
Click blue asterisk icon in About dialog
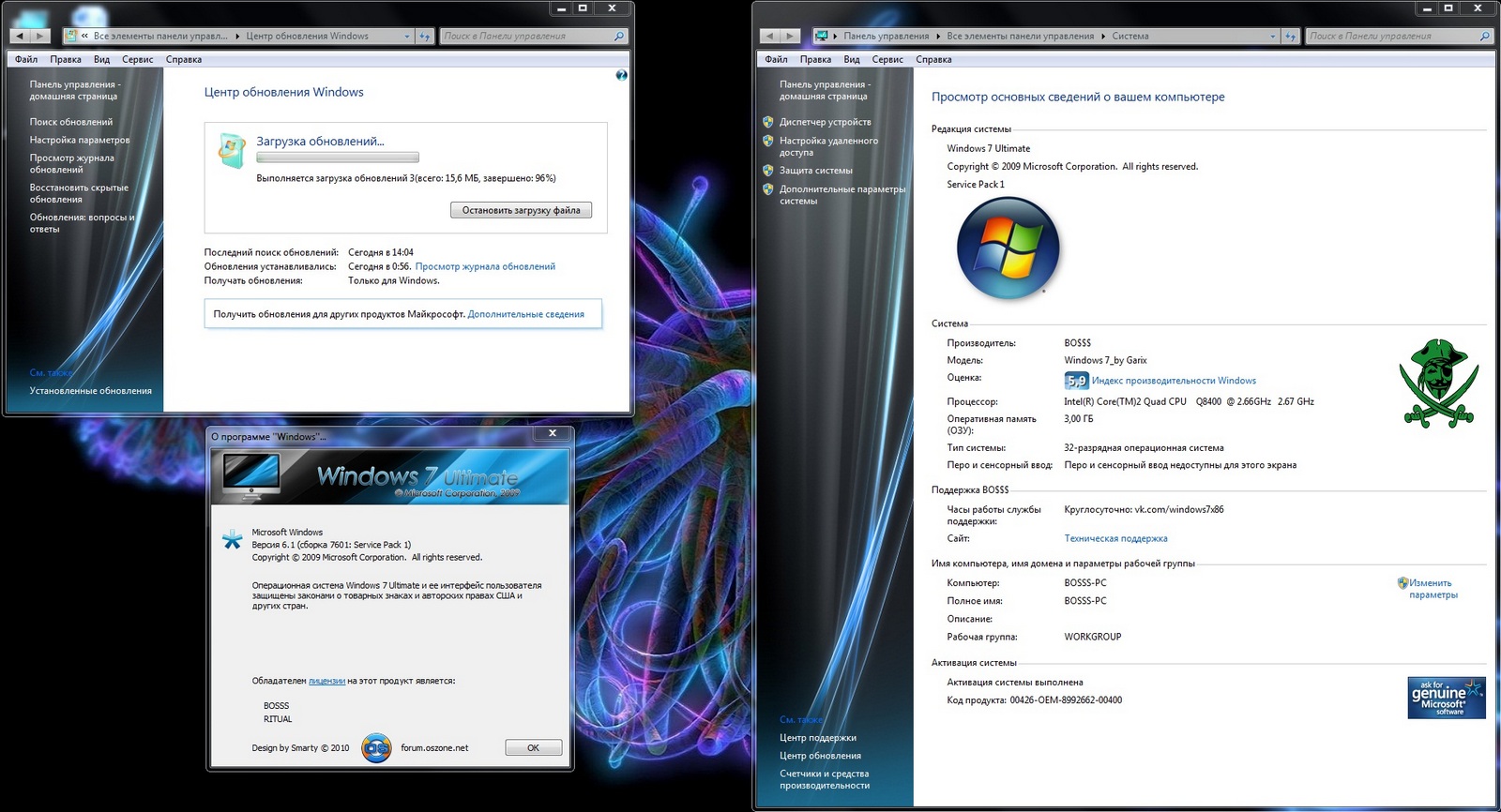coord(232,540)
